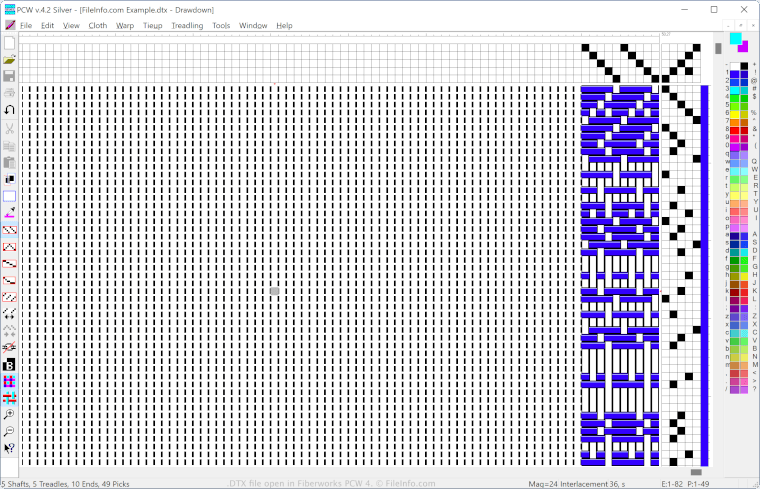Expand the Warp menu
760x489 pixels.
[125, 25]
